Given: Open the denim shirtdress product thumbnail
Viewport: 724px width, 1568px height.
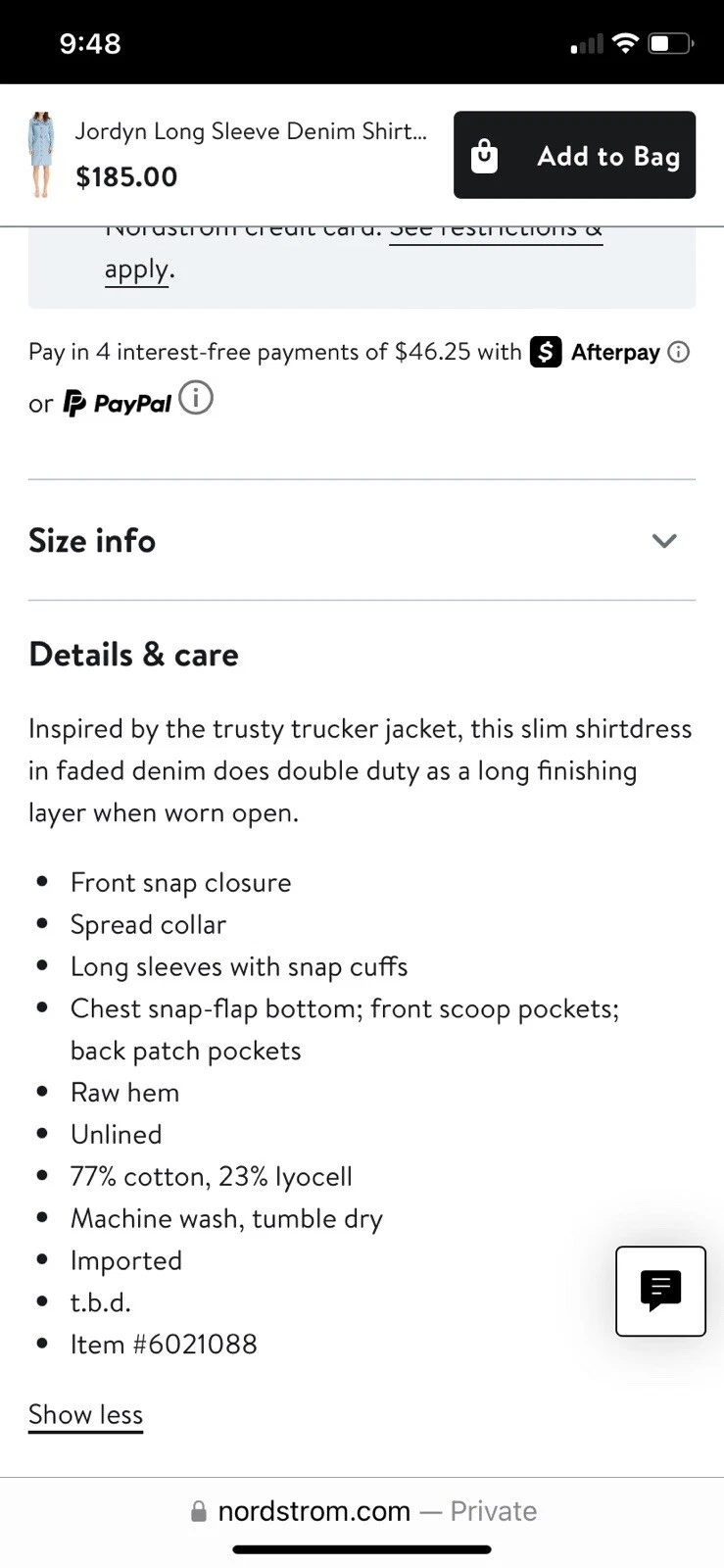Looking at the screenshot, I should coord(41,155).
